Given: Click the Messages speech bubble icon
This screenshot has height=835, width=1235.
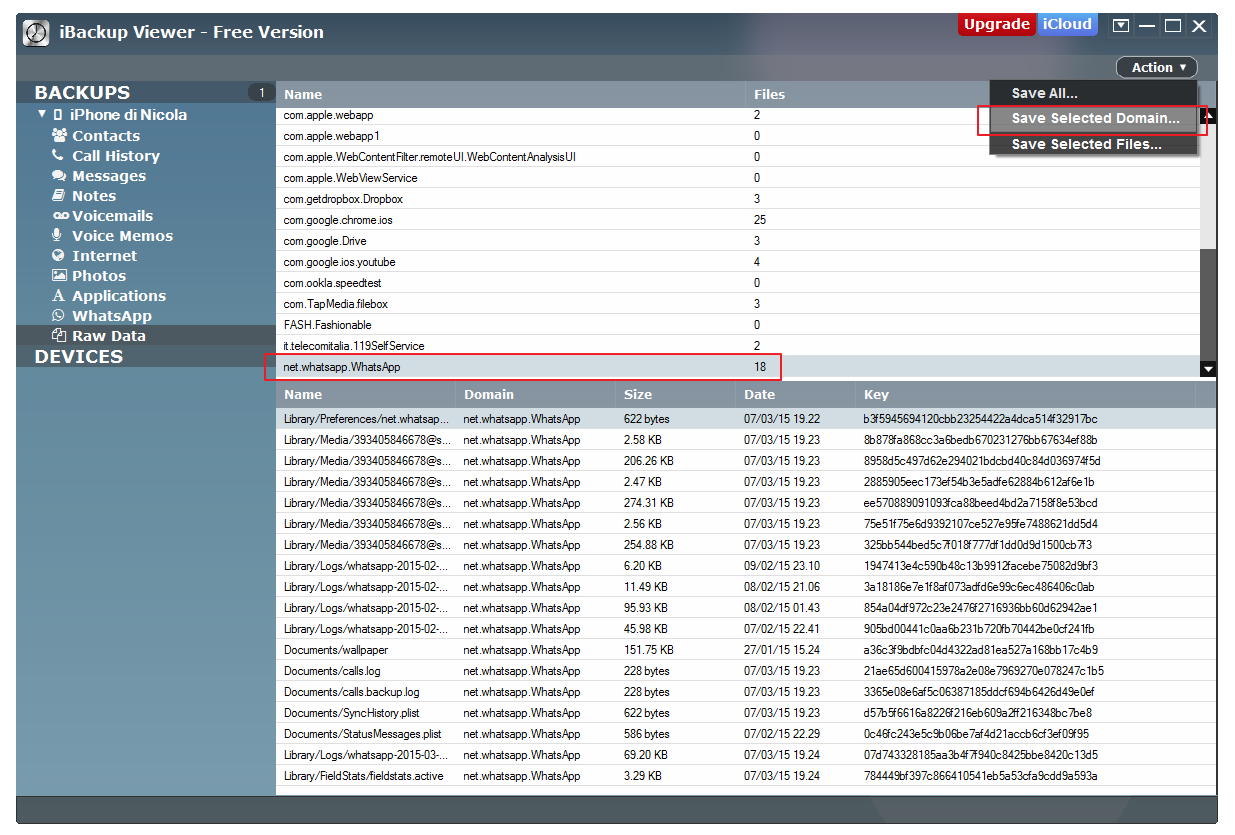Looking at the screenshot, I should [x=59, y=175].
